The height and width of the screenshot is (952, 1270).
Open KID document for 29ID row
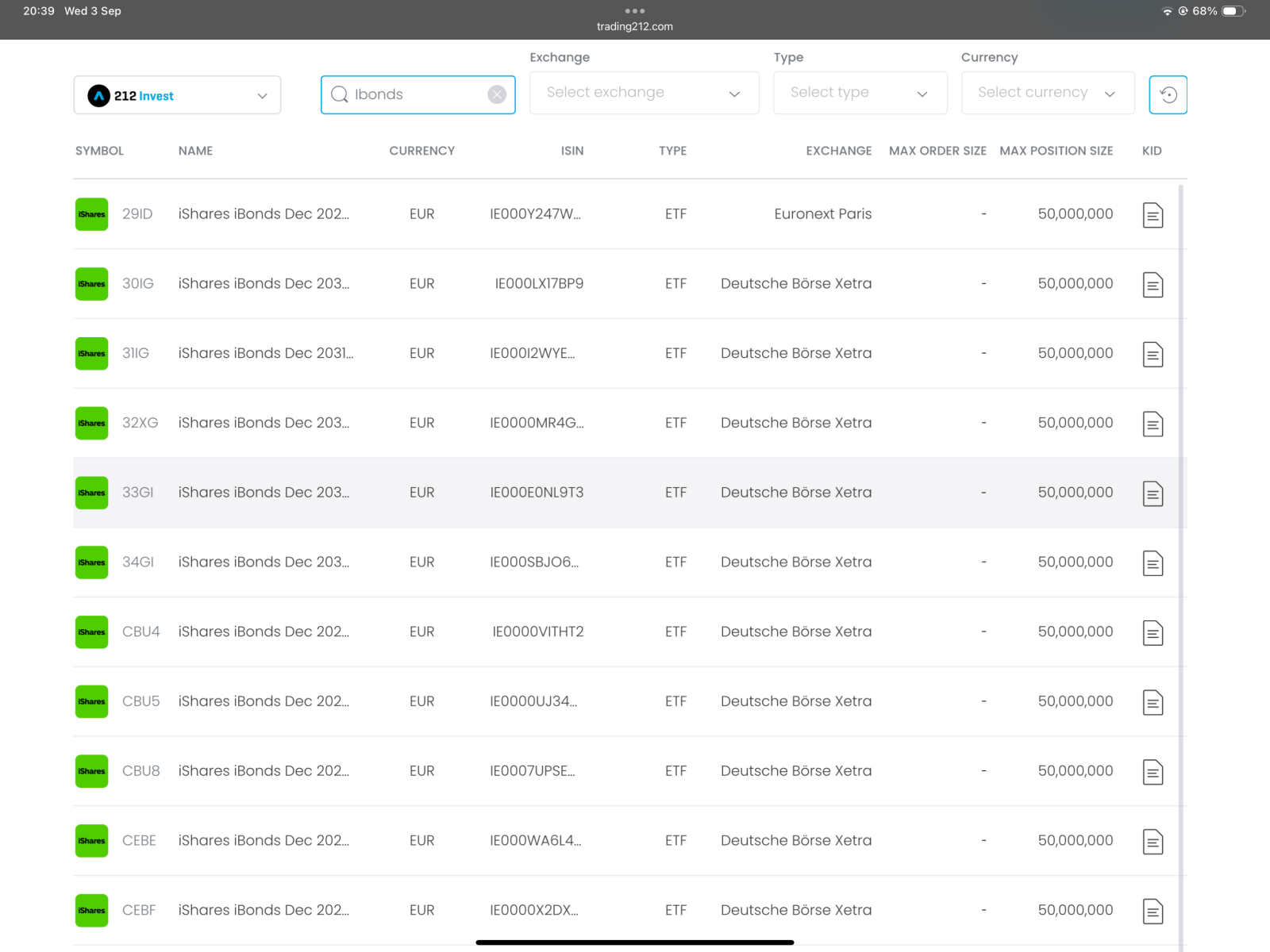click(1153, 215)
